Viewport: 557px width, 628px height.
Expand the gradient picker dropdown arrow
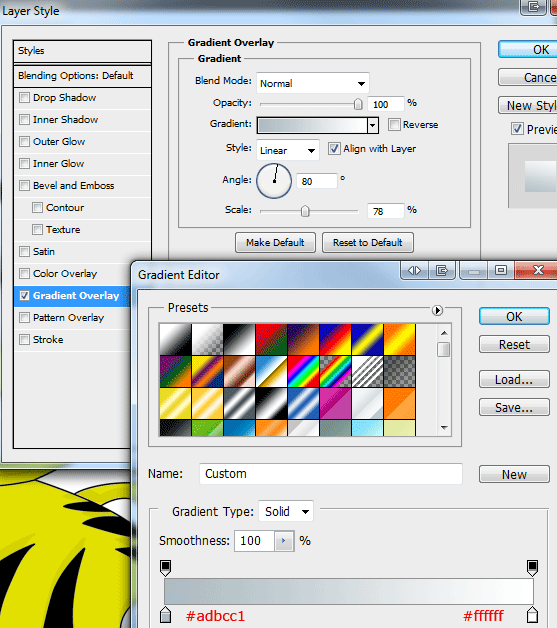[x=373, y=125]
